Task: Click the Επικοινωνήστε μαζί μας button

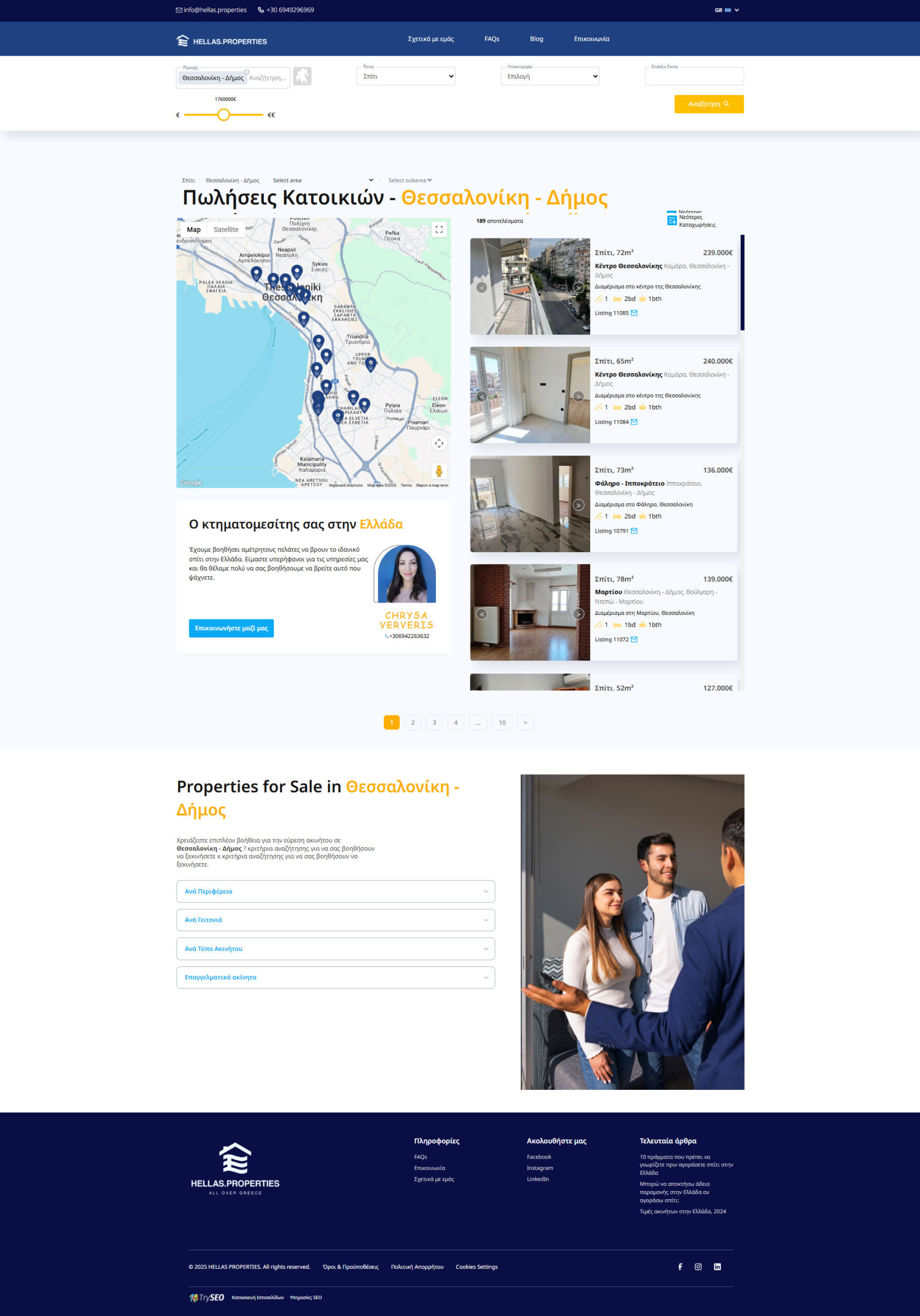Action: (231, 628)
